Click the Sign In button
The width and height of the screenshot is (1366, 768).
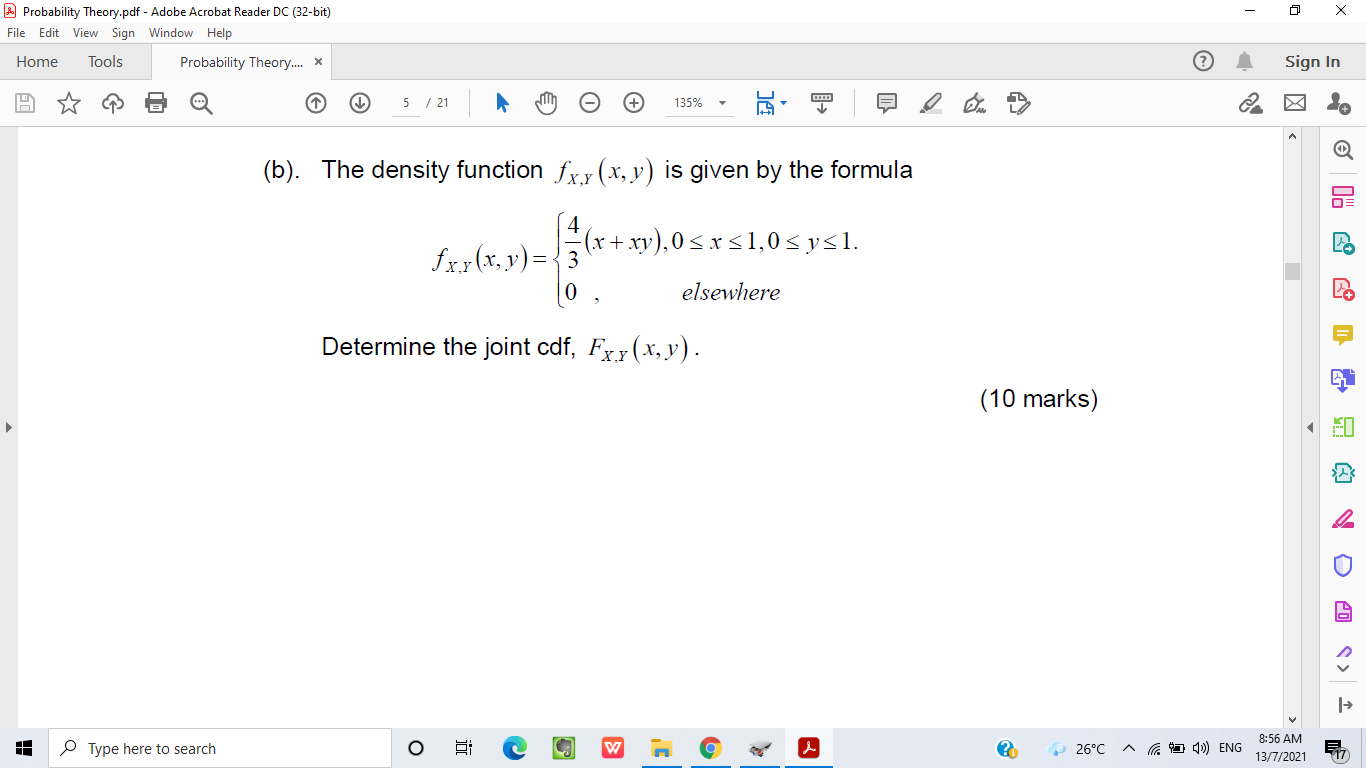pyautogui.click(x=1312, y=61)
